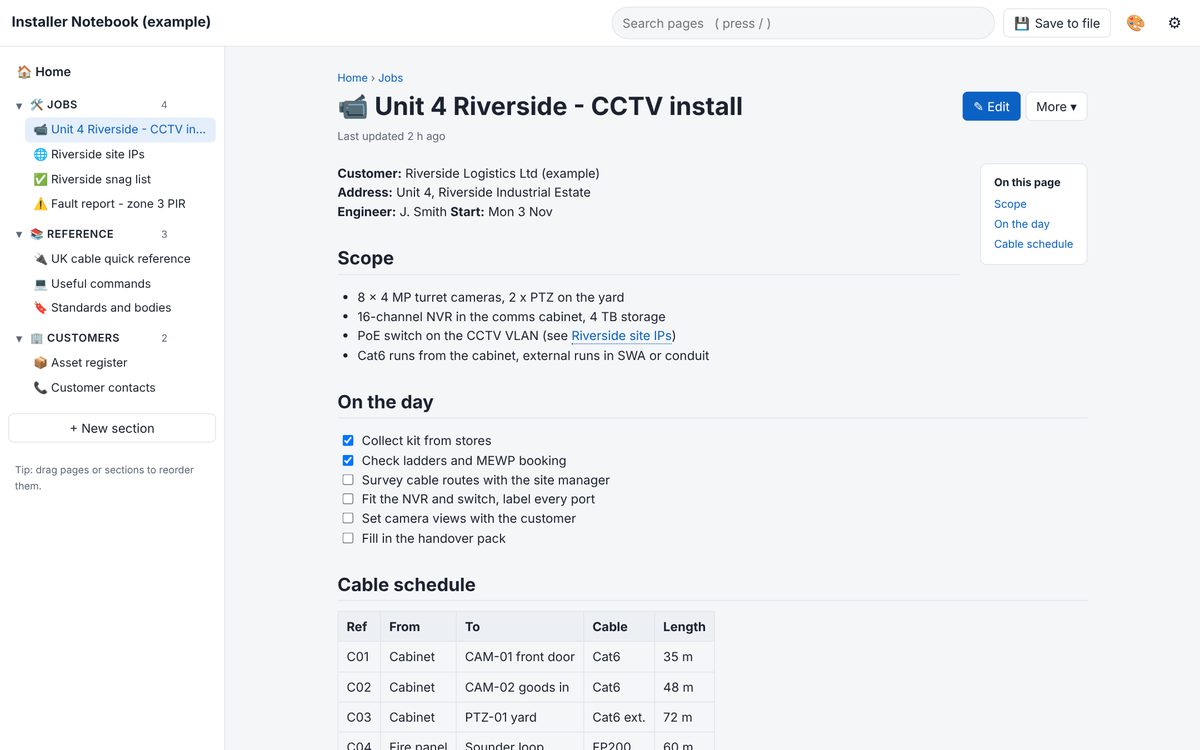Focus the Search pages field
1200x750 pixels.
coord(803,23)
